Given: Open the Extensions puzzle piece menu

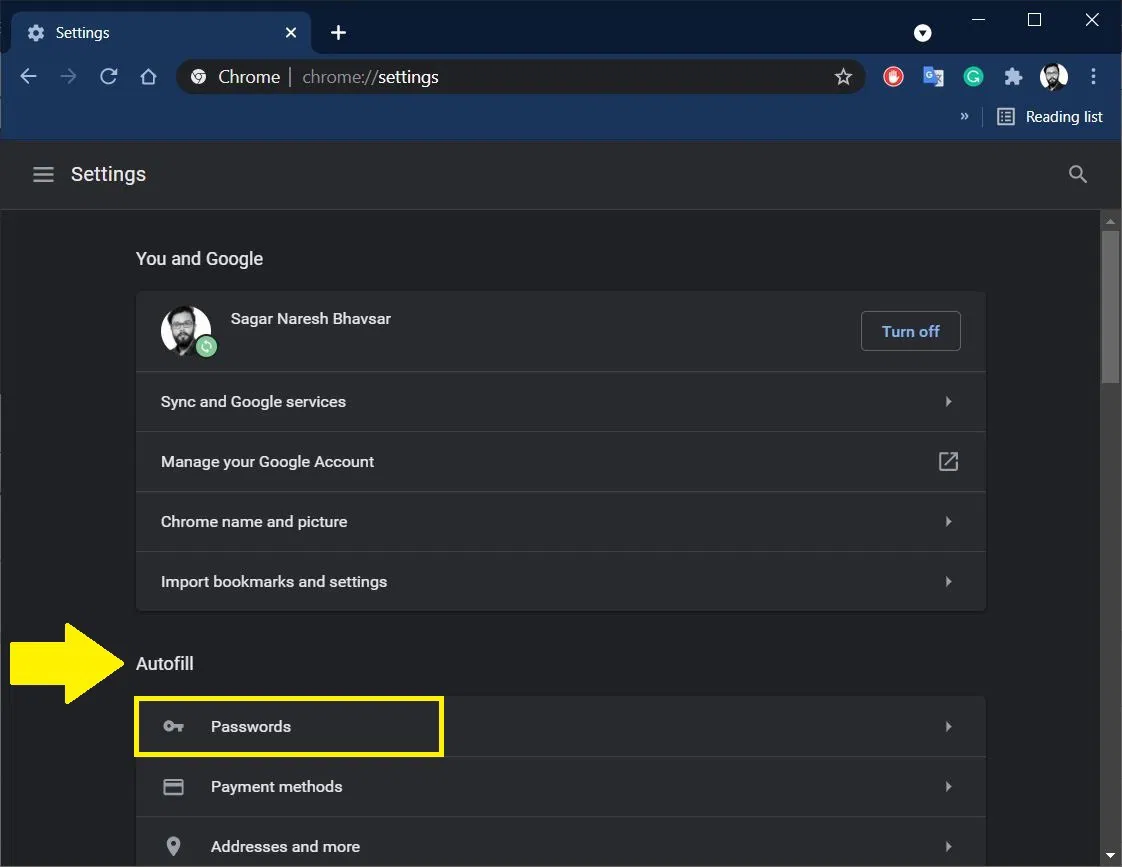Looking at the screenshot, I should (1013, 76).
